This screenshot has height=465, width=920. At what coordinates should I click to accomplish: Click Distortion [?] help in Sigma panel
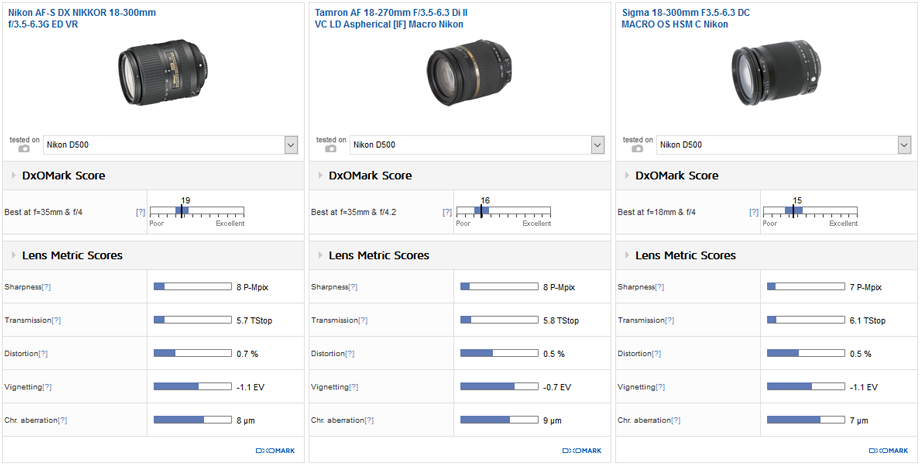(x=657, y=354)
